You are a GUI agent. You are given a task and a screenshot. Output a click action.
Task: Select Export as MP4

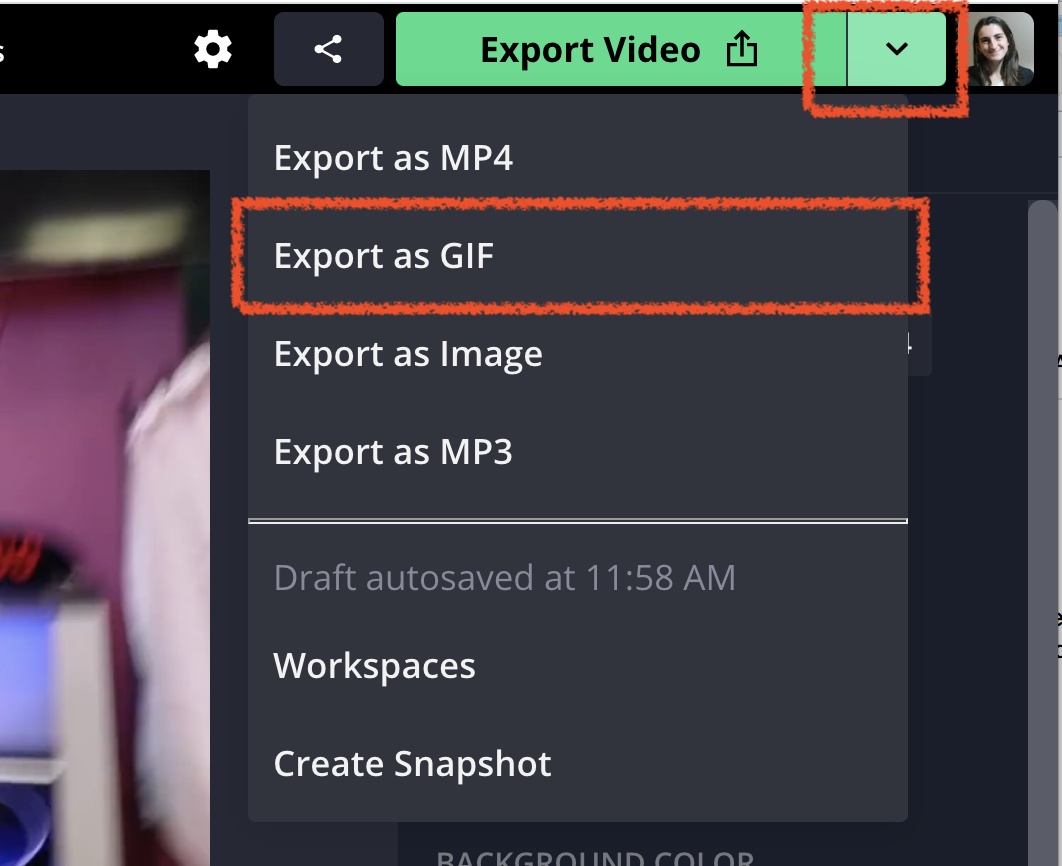[393, 158]
